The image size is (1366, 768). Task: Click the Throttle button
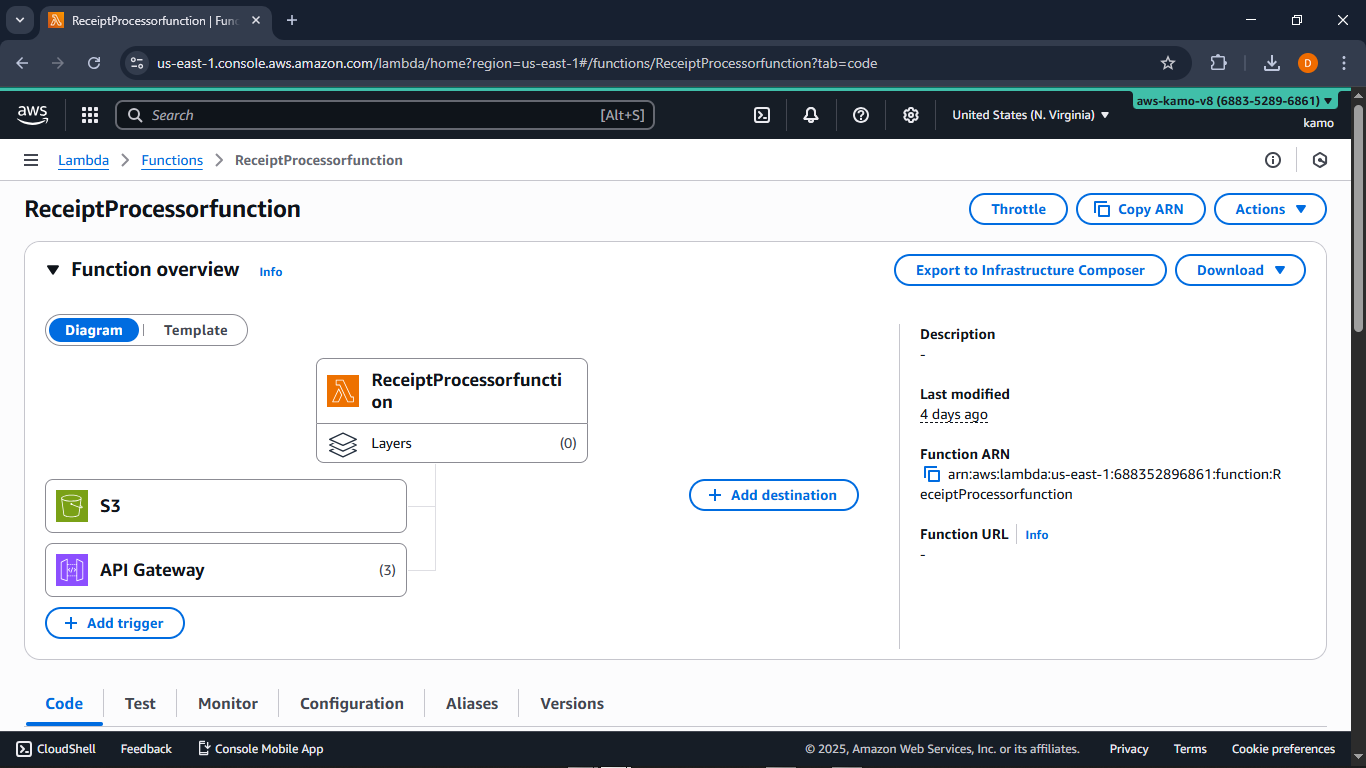pos(1018,209)
